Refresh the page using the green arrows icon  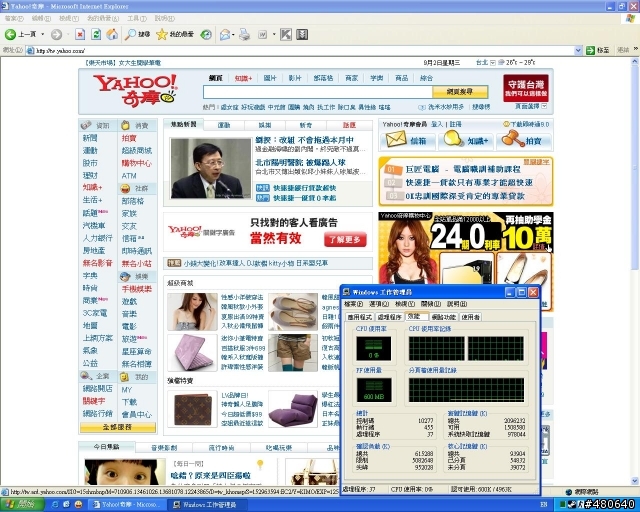[x=96, y=35]
